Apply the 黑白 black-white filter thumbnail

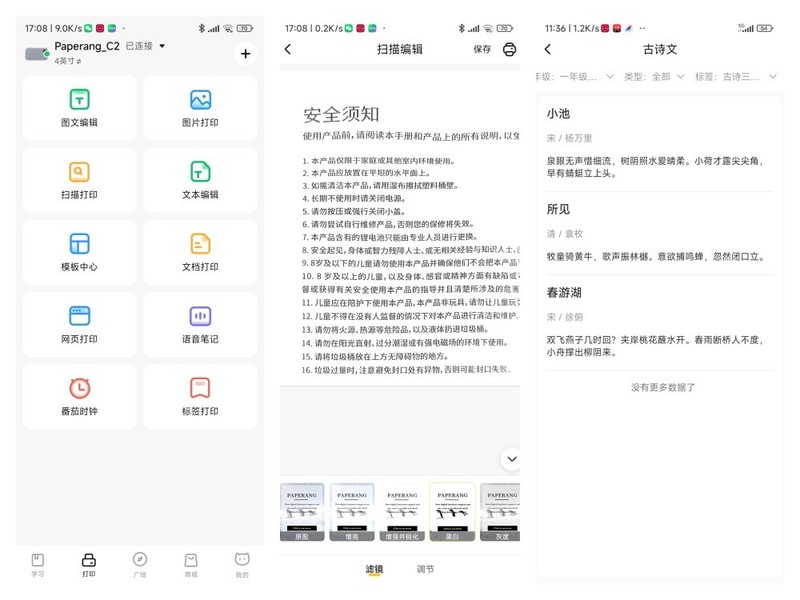pyautogui.click(x=451, y=510)
